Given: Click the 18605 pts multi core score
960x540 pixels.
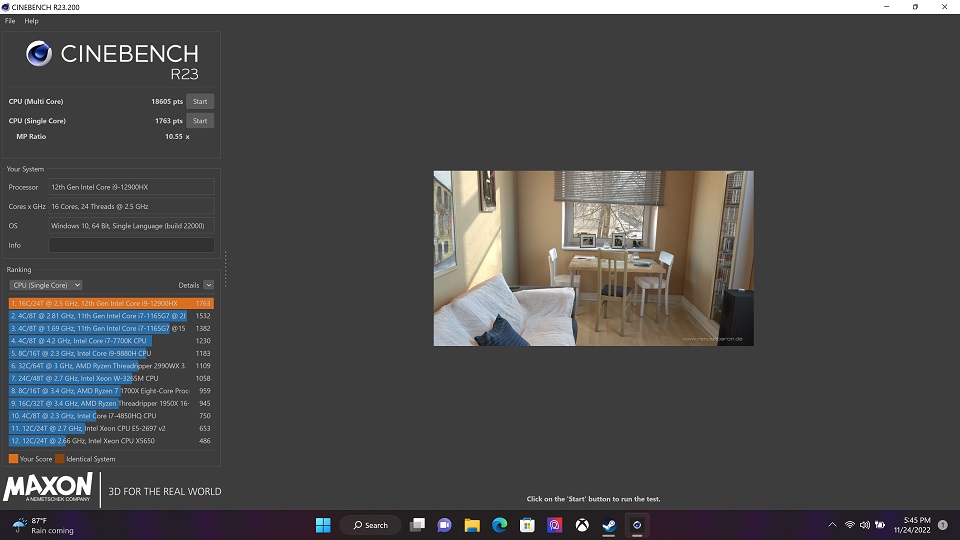Looking at the screenshot, I should [x=167, y=102].
